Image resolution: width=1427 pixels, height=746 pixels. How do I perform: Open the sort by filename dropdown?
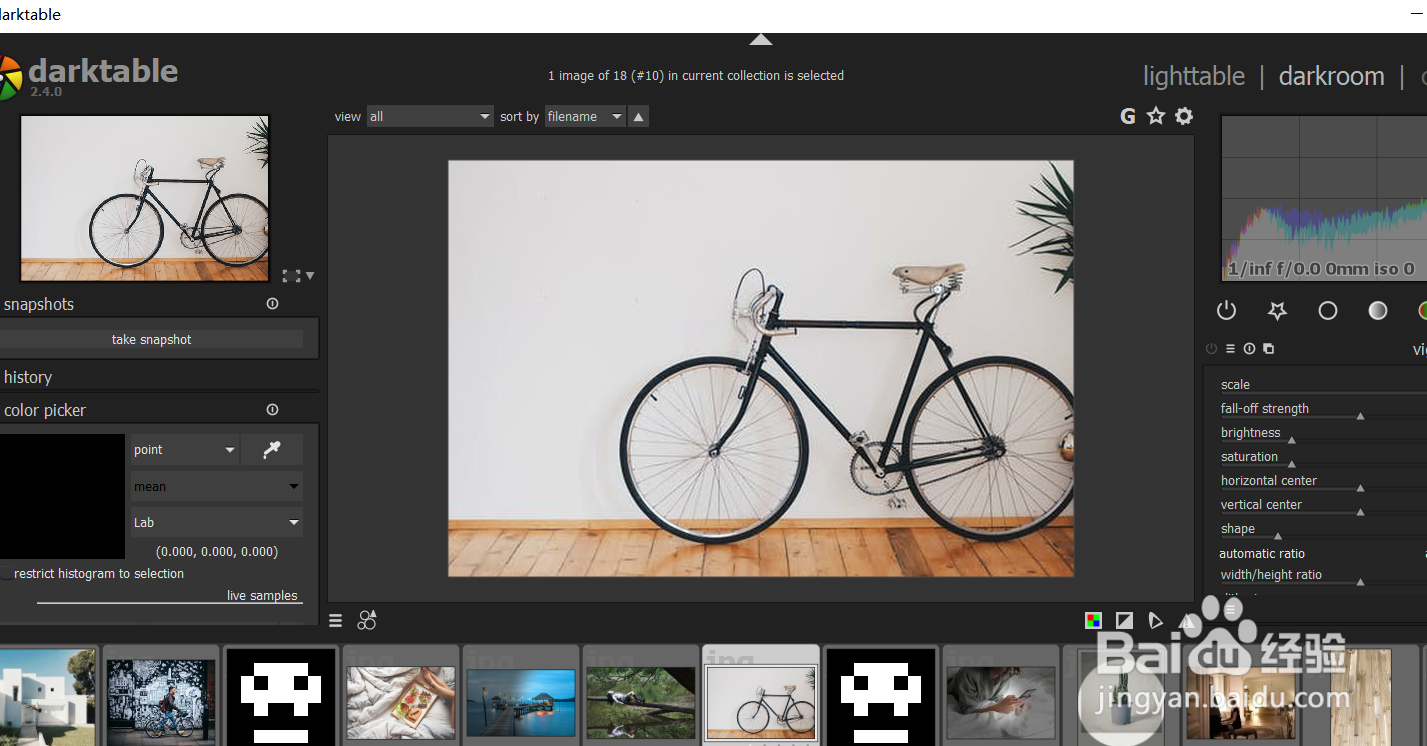tap(585, 117)
